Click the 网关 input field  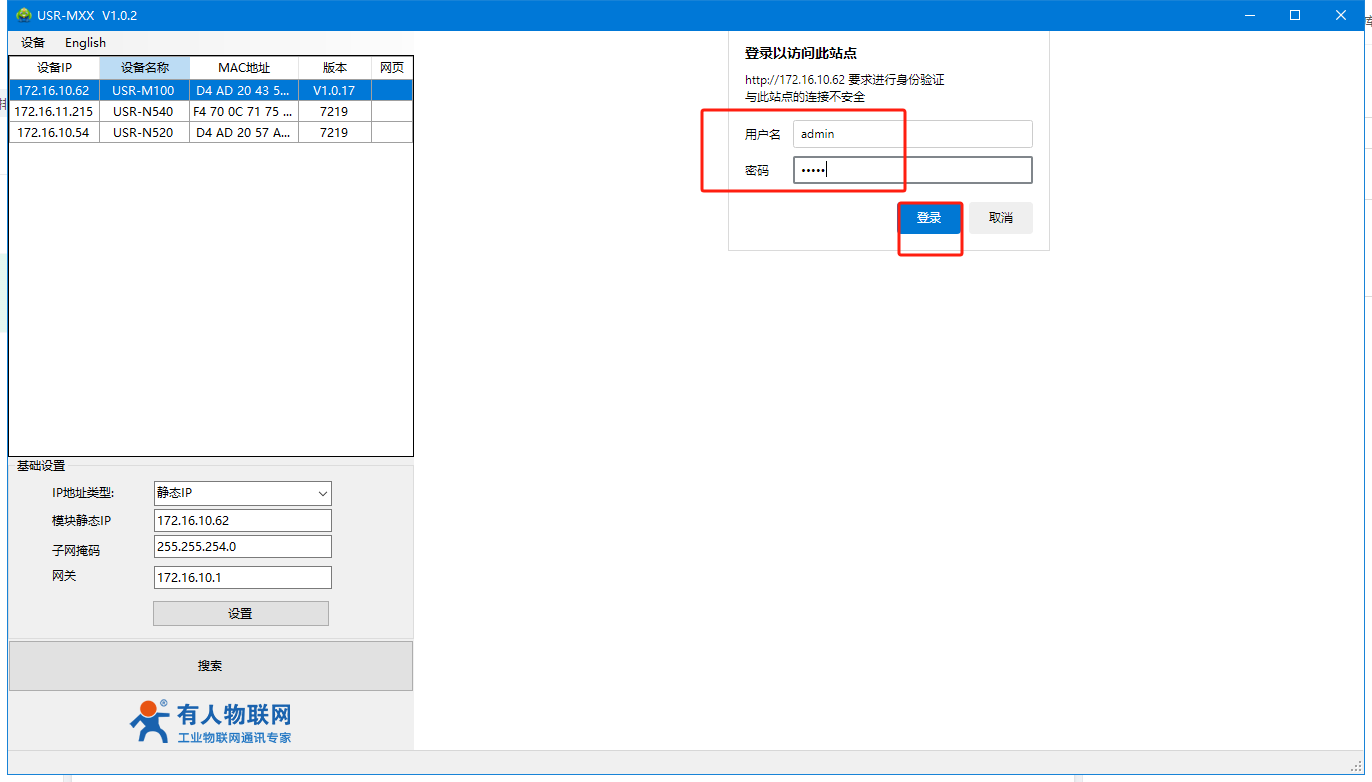point(242,577)
